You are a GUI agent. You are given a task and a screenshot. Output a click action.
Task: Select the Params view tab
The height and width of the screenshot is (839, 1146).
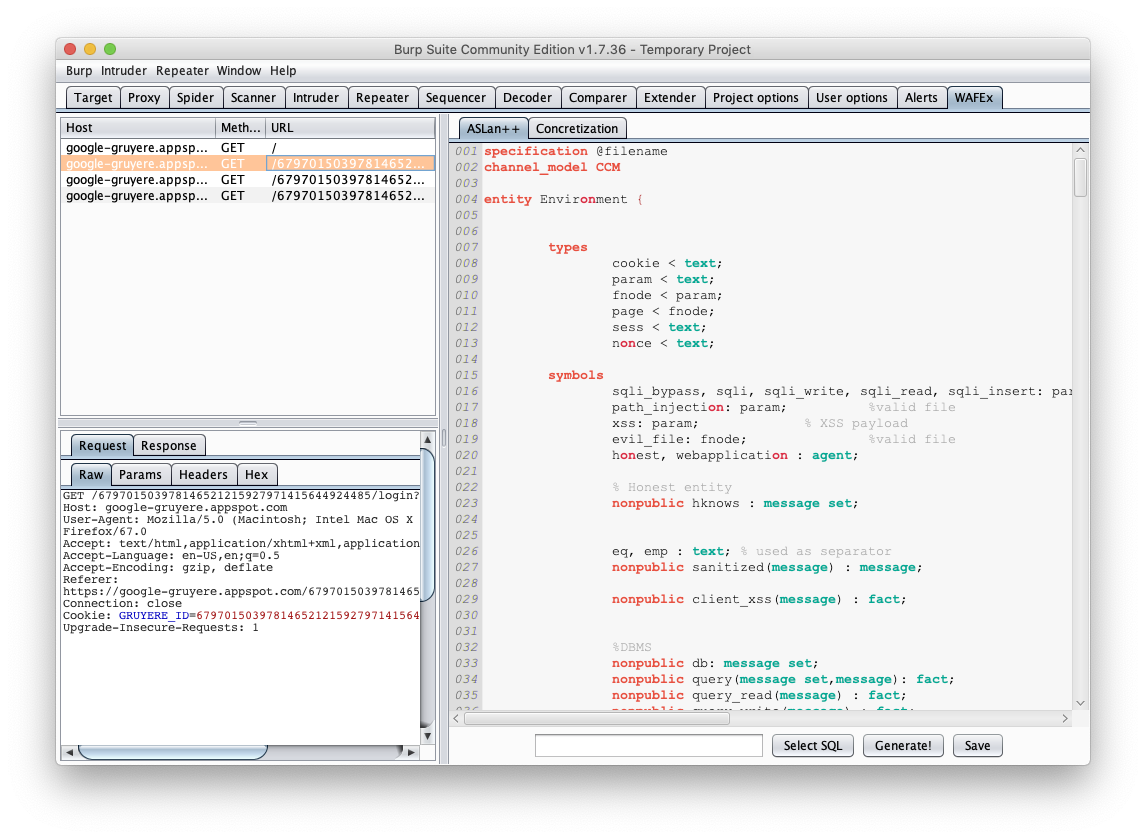[x=140, y=475]
